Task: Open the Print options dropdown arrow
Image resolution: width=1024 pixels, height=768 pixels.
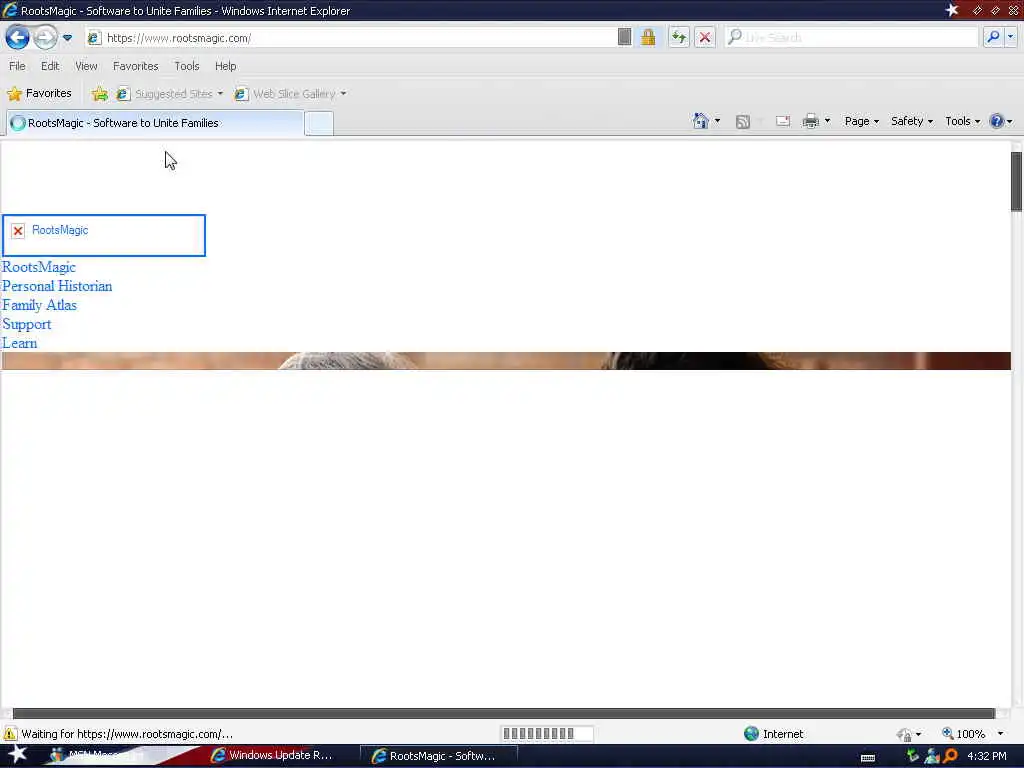Action: [827, 121]
